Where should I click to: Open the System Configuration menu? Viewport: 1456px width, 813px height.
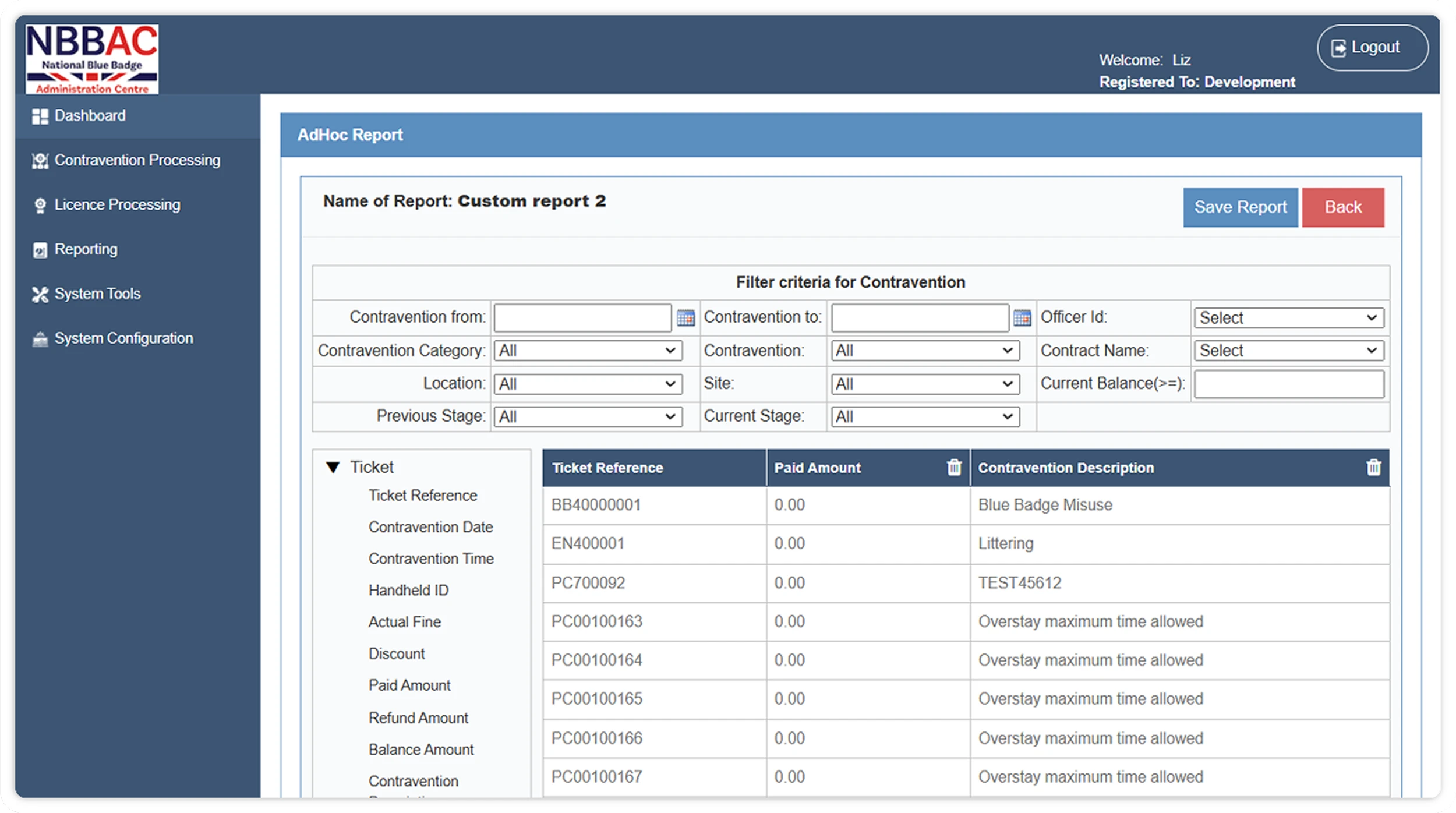[x=123, y=338]
